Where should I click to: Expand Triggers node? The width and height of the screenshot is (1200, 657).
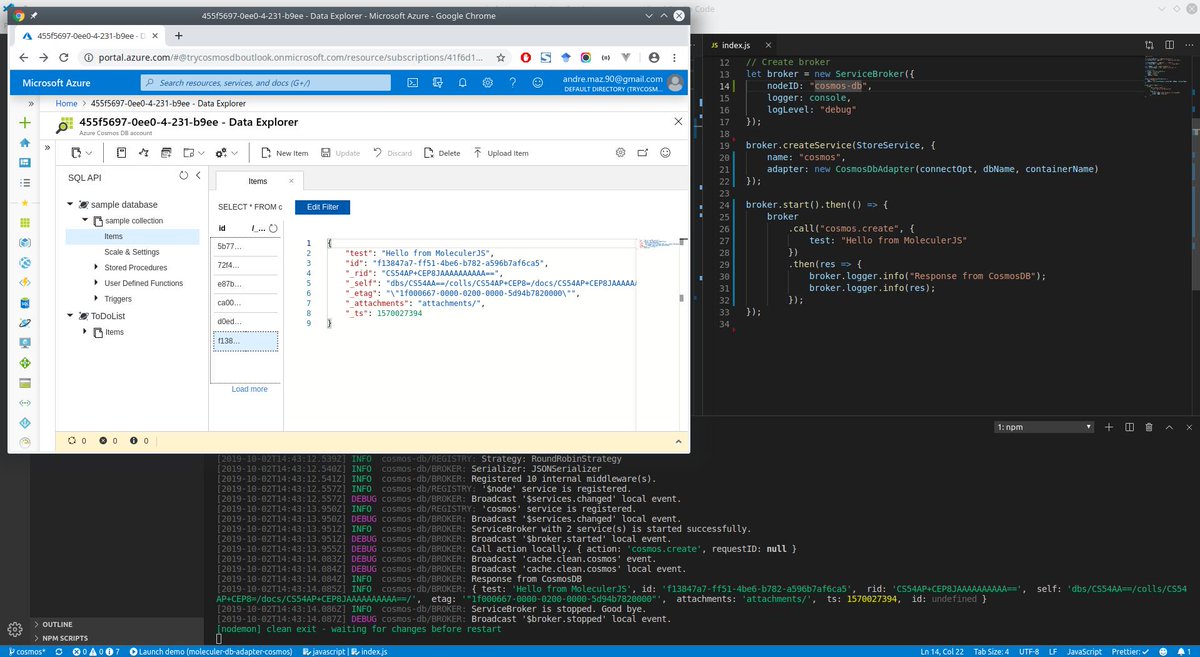tap(95, 299)
